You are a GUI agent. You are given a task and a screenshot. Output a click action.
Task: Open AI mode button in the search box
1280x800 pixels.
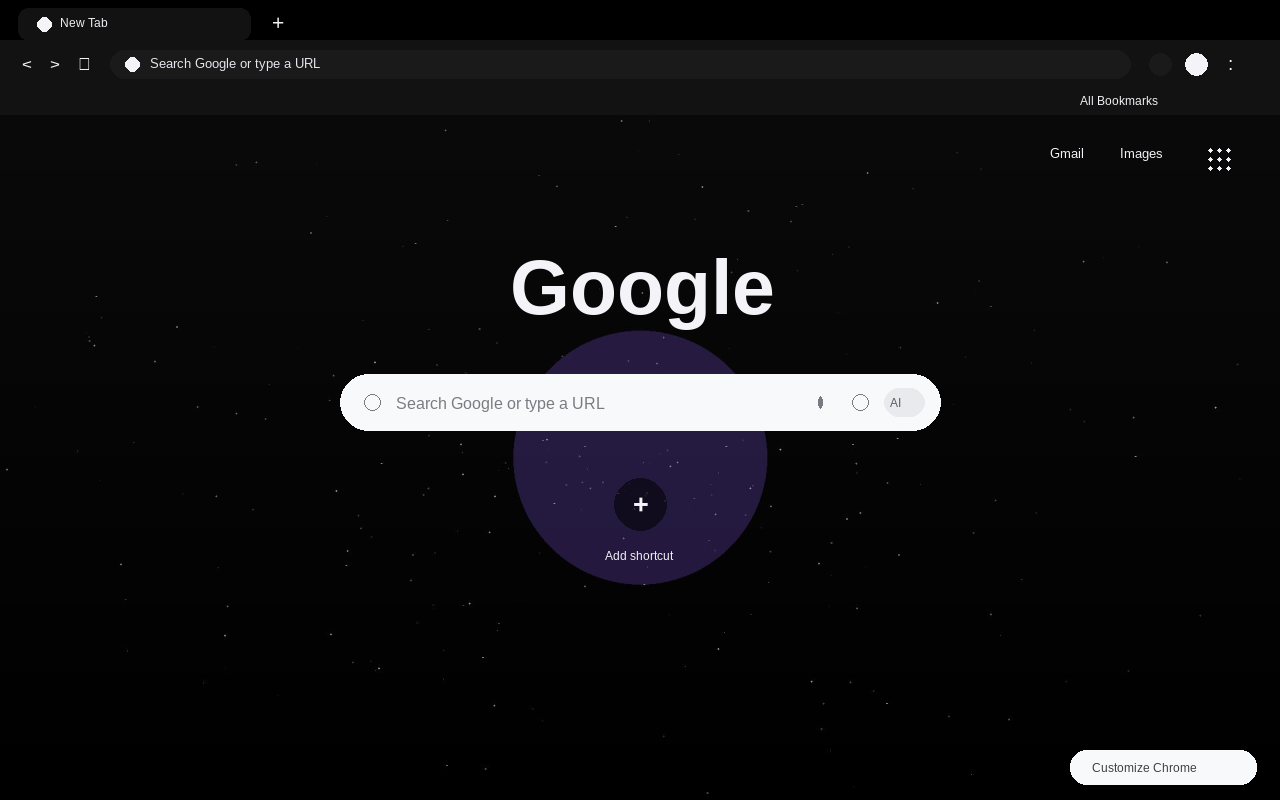(904, 402)
